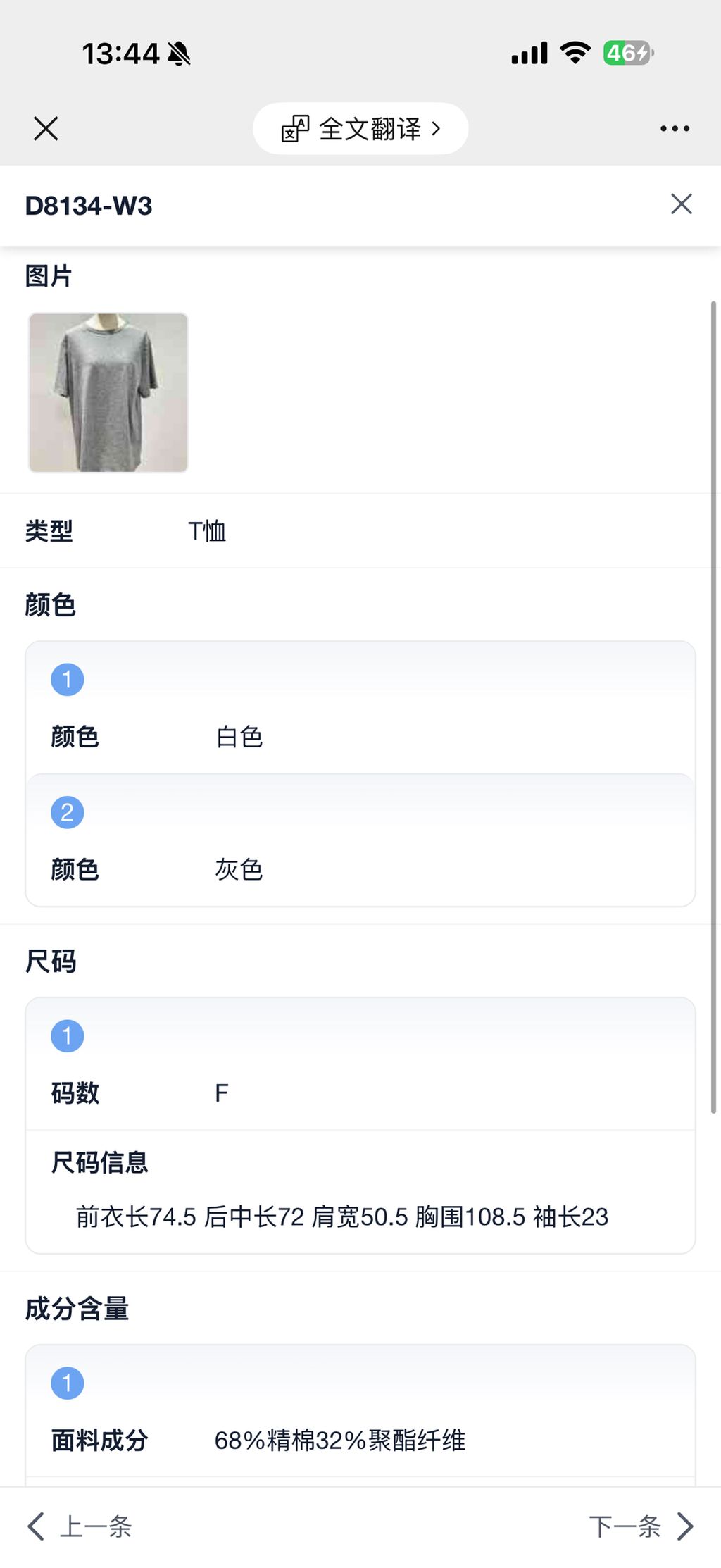
Task: Select the first color entry 白色
Action: click(239, 737)
